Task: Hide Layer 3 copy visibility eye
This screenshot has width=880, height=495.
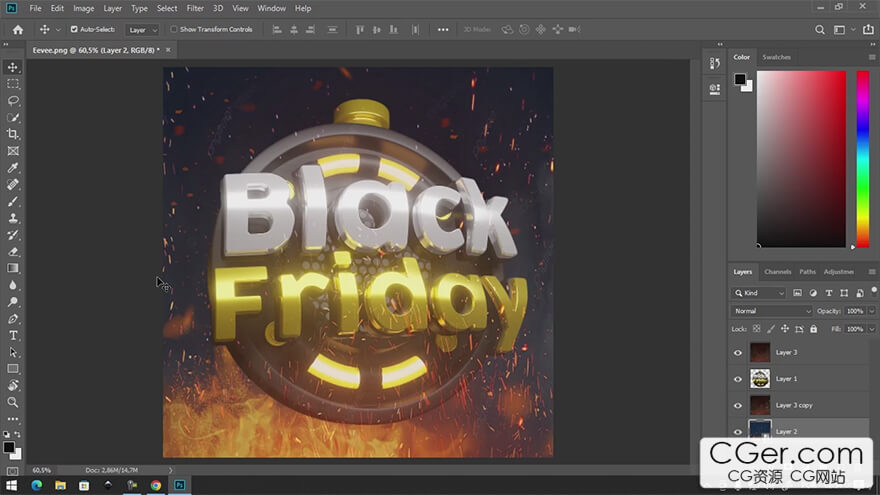Action: [x=738, y=406]
